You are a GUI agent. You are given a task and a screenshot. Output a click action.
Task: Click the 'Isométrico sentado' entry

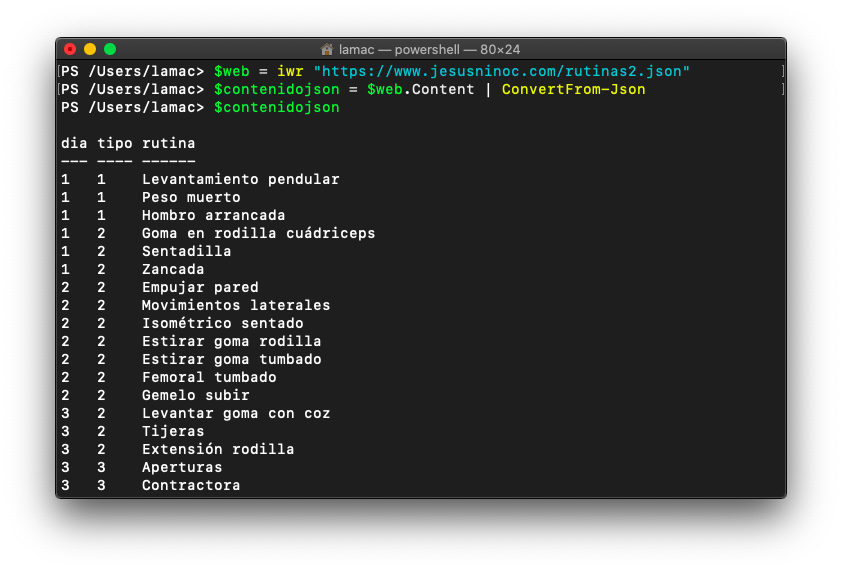tap(223, 323)
